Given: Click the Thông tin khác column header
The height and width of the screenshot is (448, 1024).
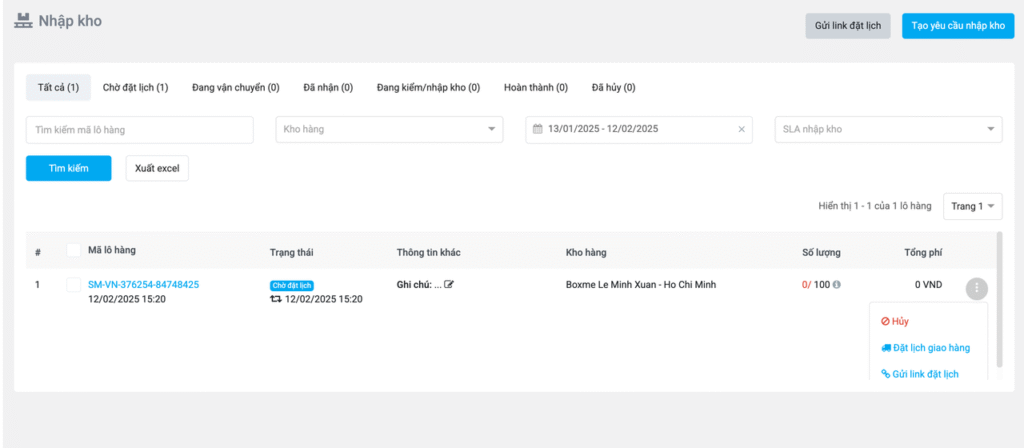Looking at the screenshot, I should [x=428, y=252].
